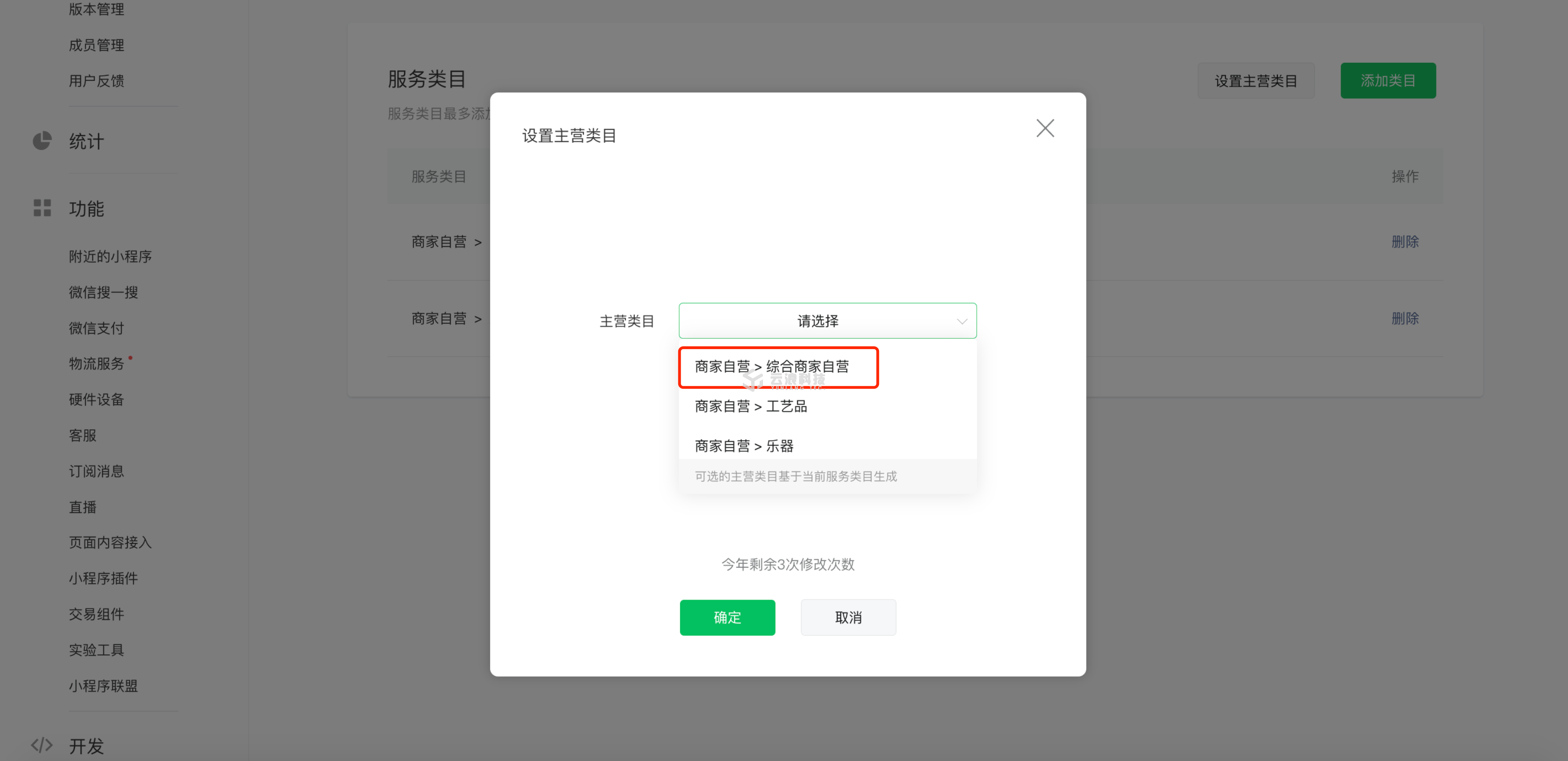Go to 物流服务 sidebar item
The image size is (1568, 761).
point(96,364)
